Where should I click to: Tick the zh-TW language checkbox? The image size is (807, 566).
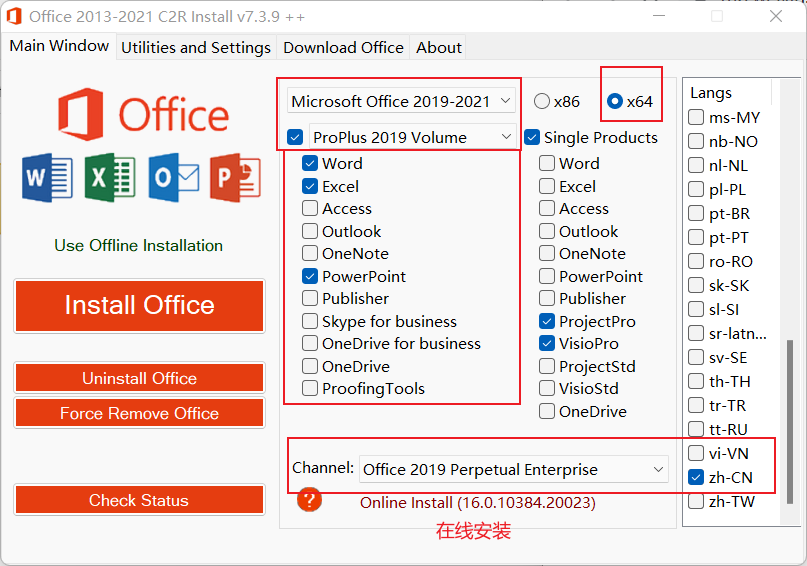696,502
